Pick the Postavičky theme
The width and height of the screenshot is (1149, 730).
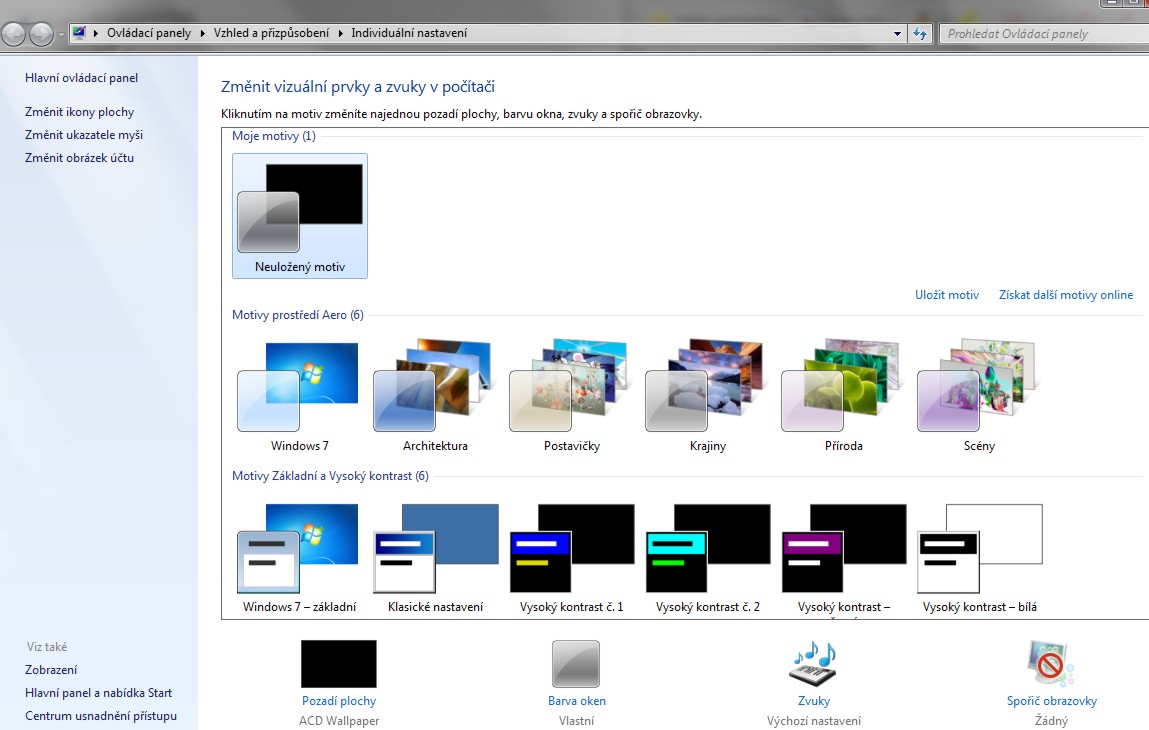571,395
